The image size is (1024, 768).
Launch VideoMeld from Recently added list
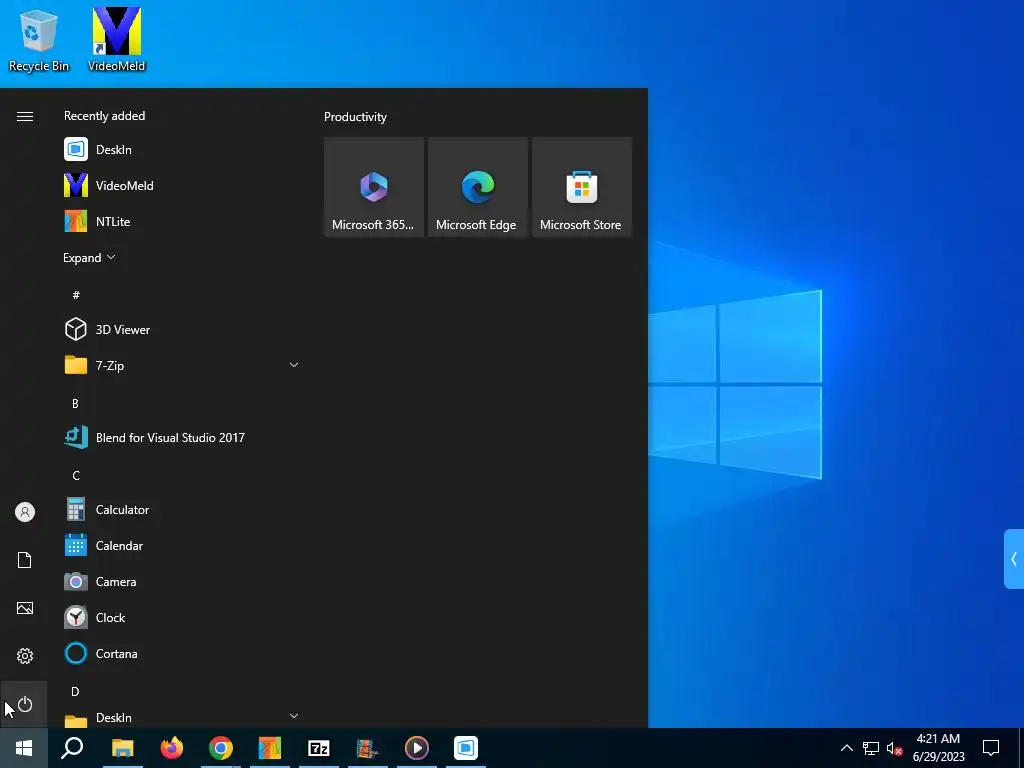tap(182, 185)
